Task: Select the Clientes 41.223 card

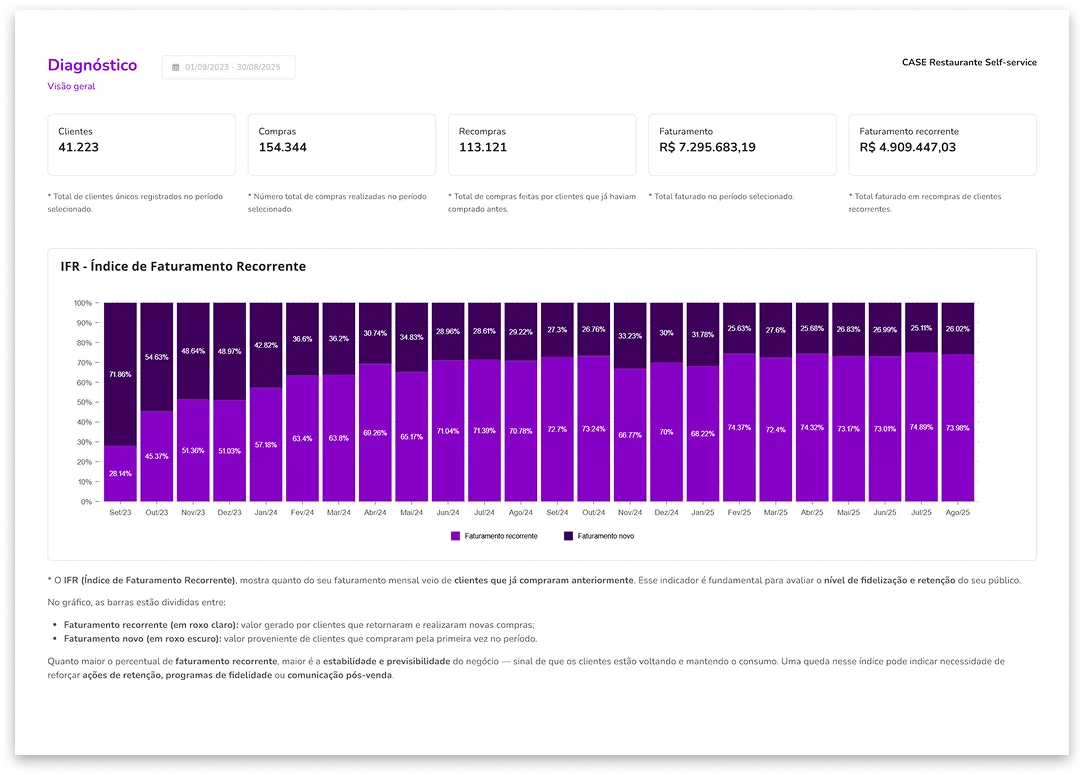Action: [141, 145]
